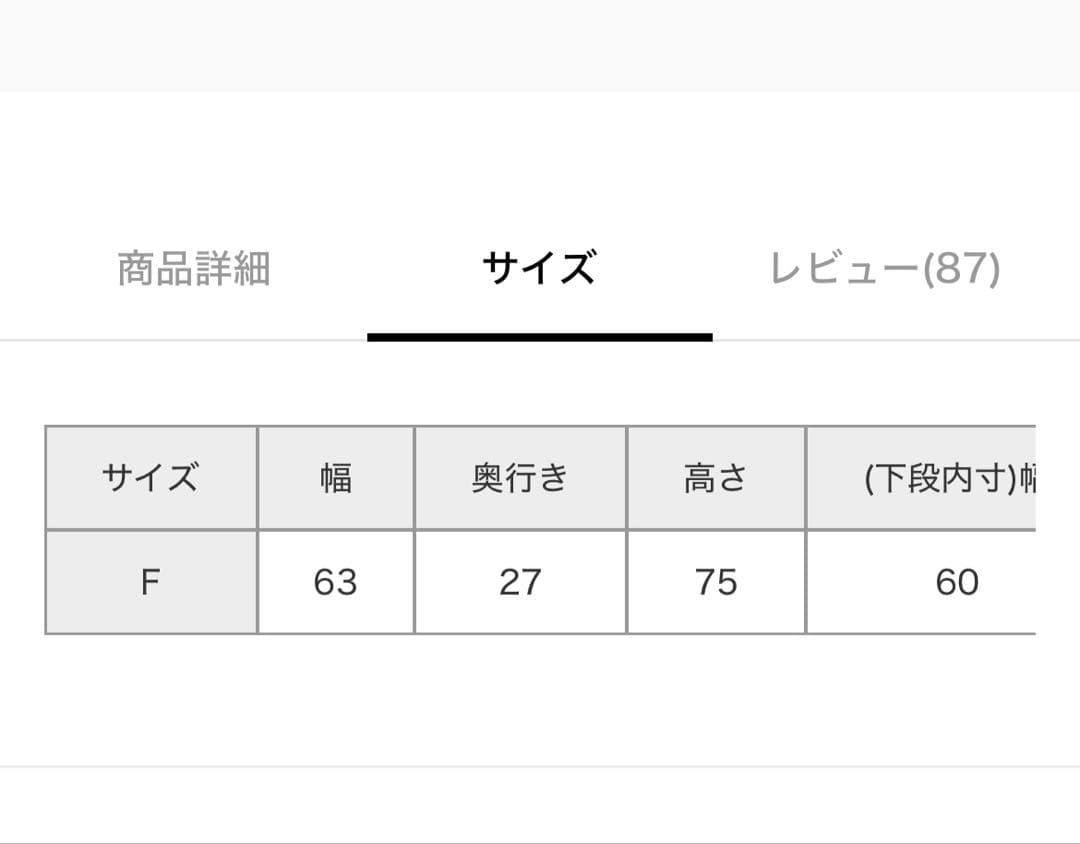
Task: Click the thin divider line below the table
Action: [540, 767]
